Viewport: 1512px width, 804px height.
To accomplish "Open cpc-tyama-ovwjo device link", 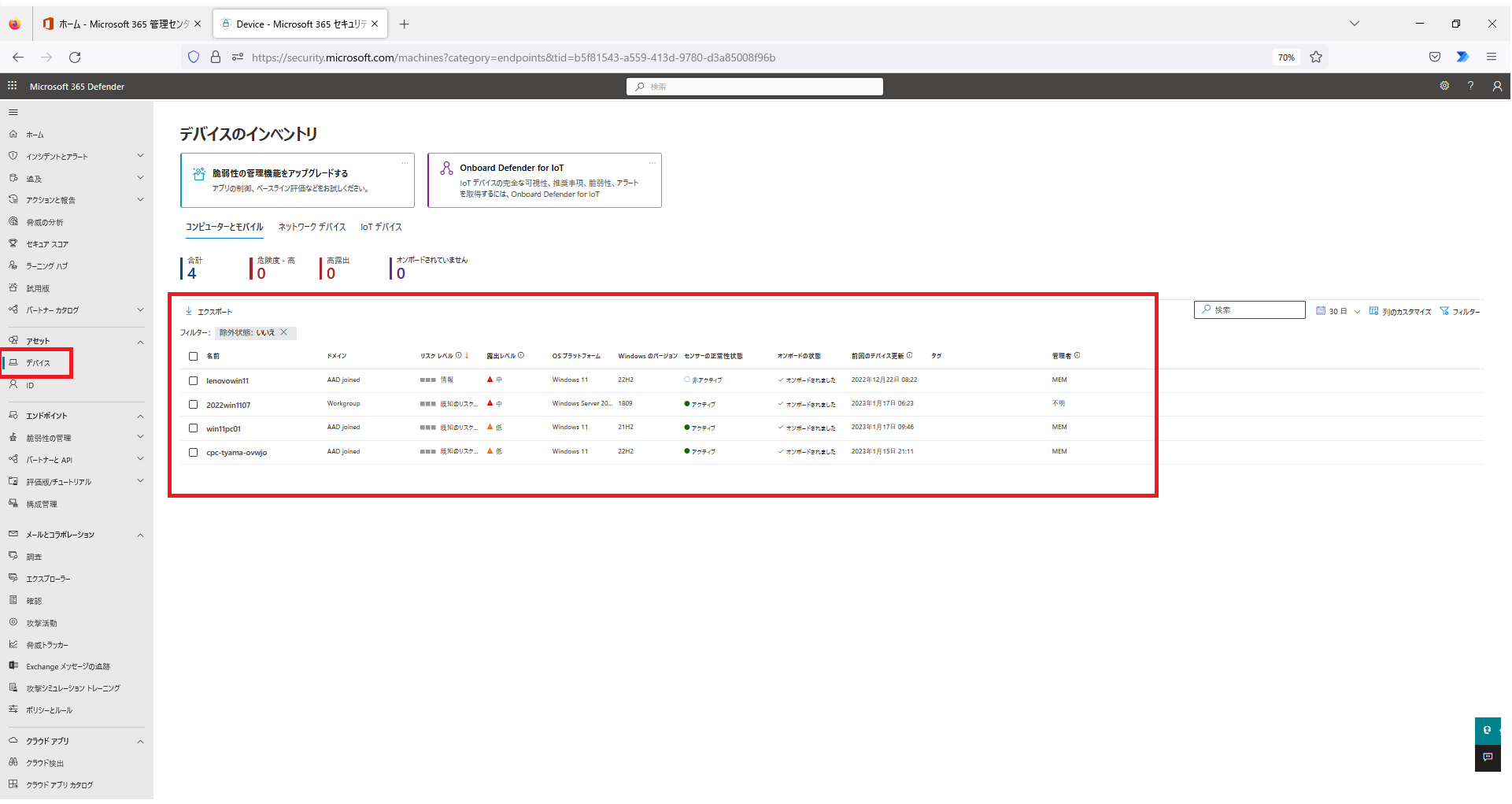I will click(x=236, y=452).
